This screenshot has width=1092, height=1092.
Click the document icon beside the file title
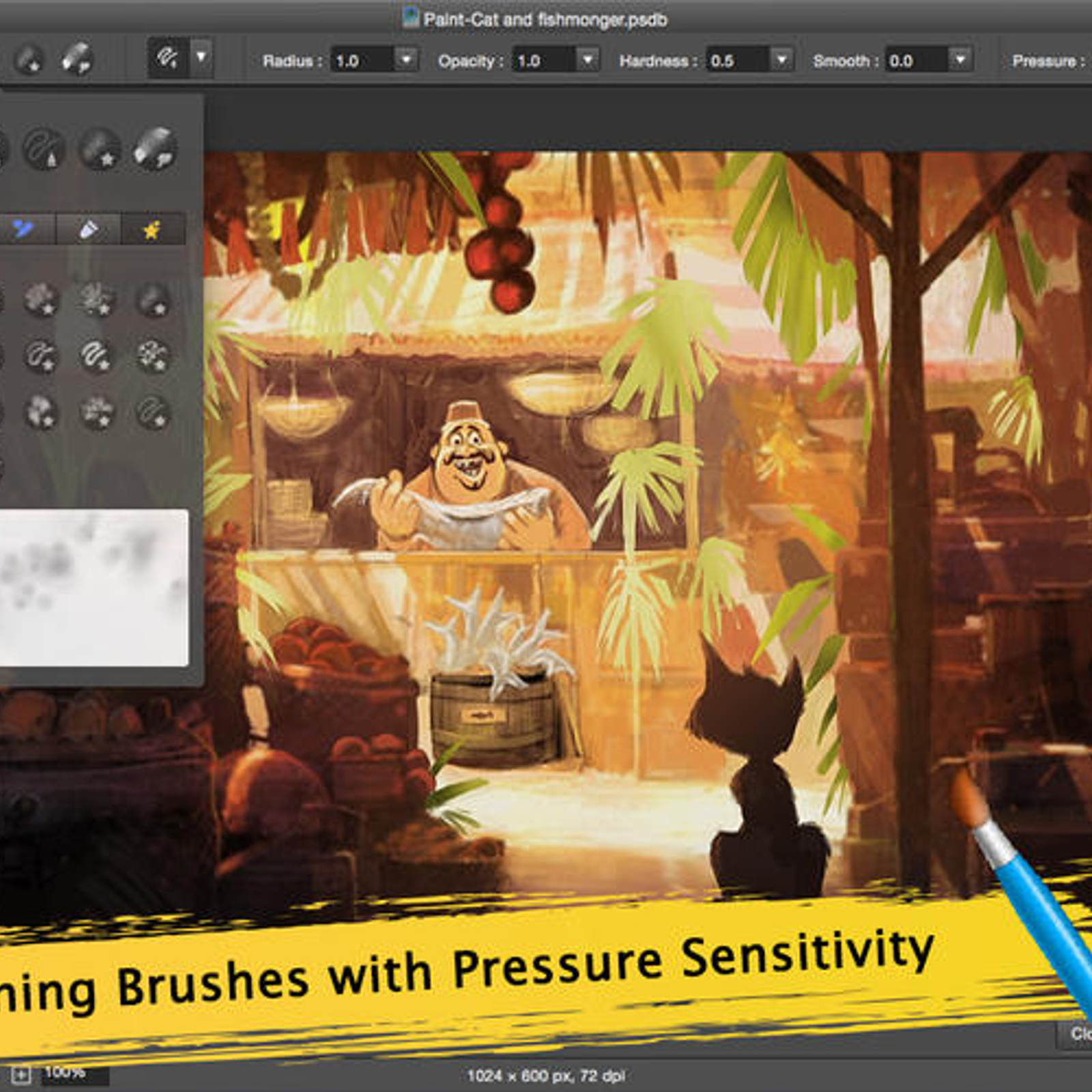tap(410, 17)
